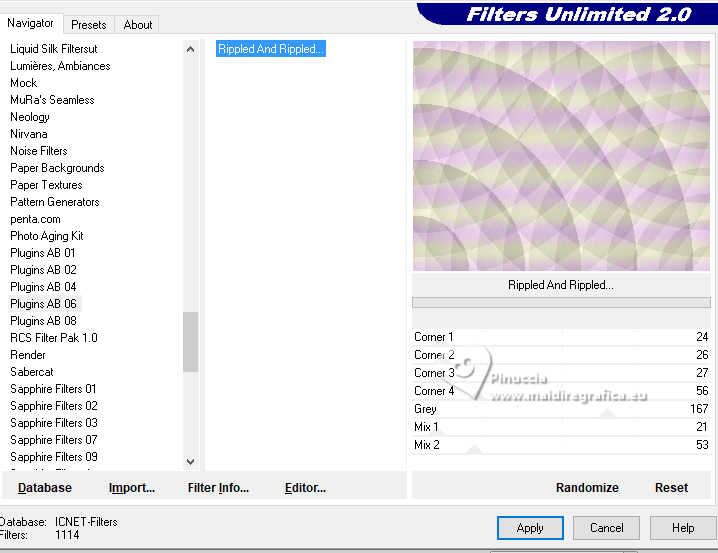This screenshot has height=553, width=718.
Task: Select the Mock filter category
Action: coord(23,83)
